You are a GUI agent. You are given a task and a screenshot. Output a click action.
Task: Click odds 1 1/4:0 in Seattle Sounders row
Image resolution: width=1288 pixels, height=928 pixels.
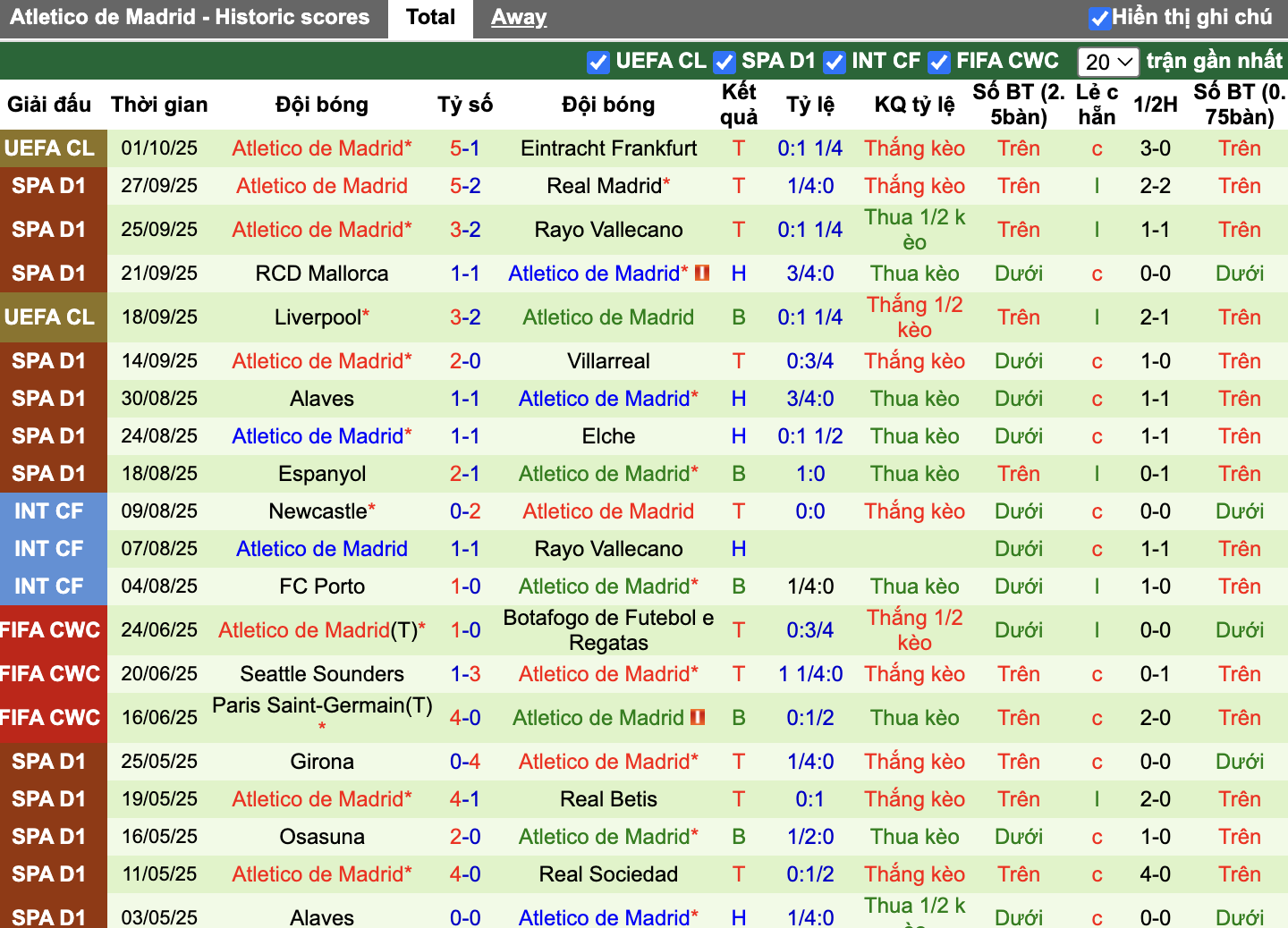pos(810,674)
